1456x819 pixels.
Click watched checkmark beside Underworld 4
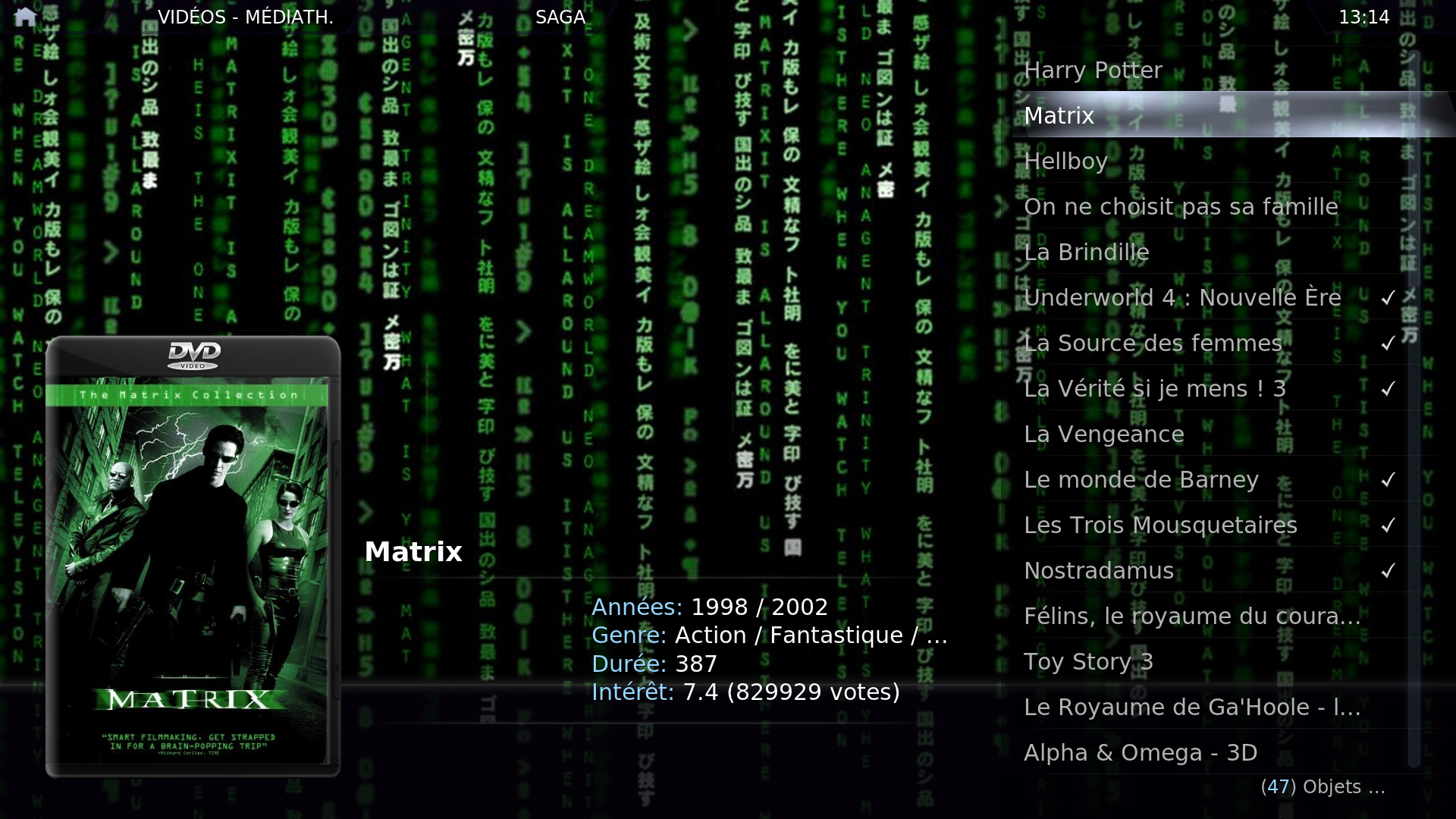coord(1388,298)
